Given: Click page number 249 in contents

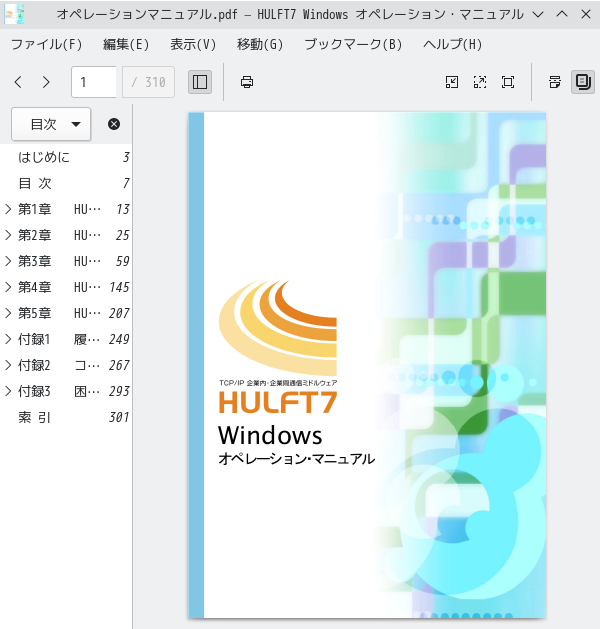Looking at the screenshot, I should [119, 339].
